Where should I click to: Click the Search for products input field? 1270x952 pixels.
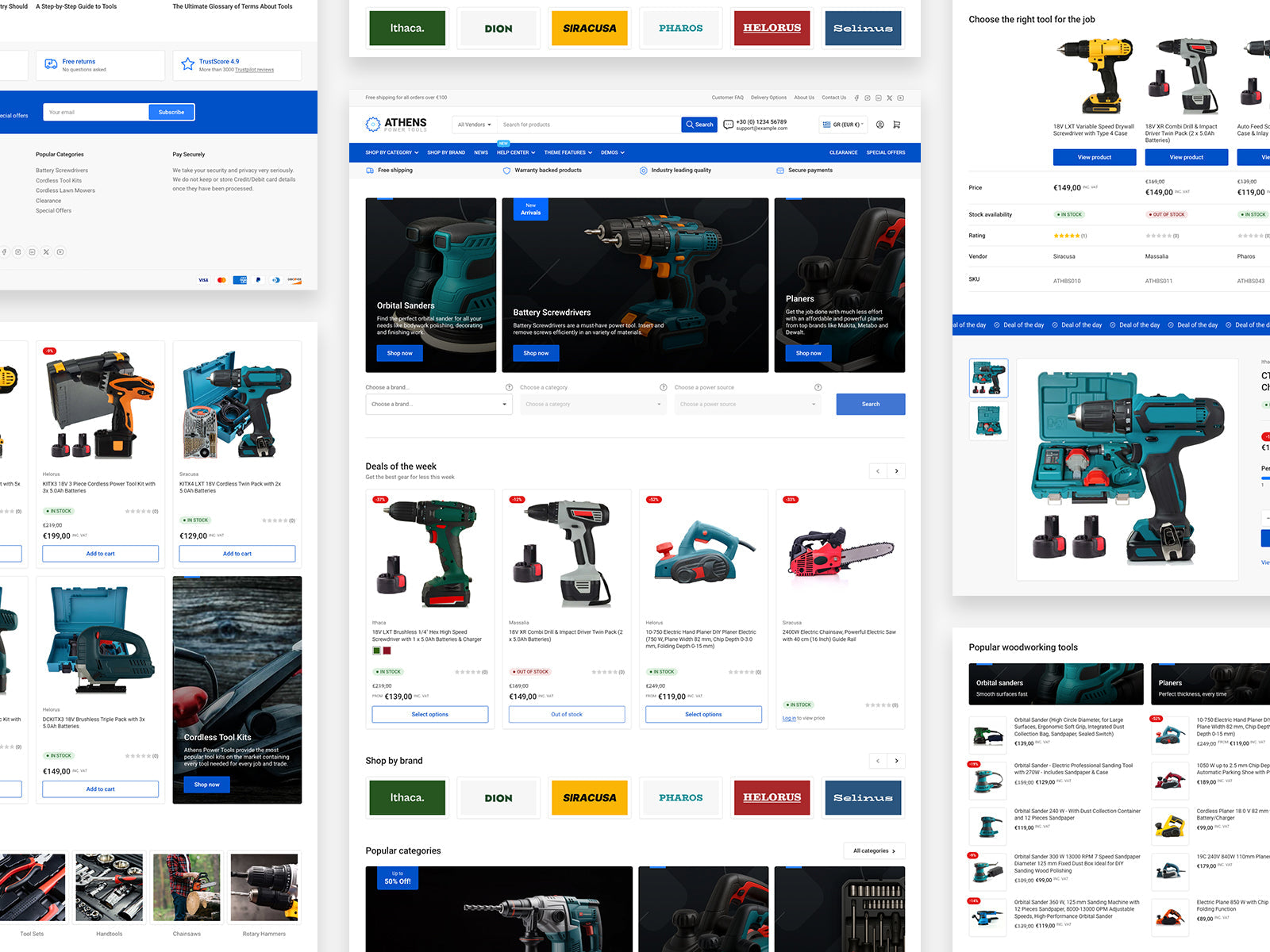(x=589, y=125)
